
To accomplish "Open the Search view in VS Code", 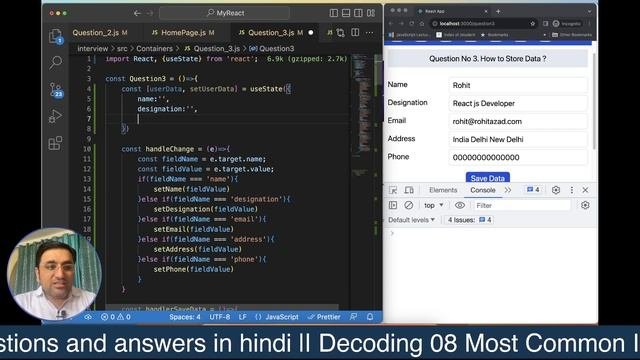I will [x=56, y=62].
